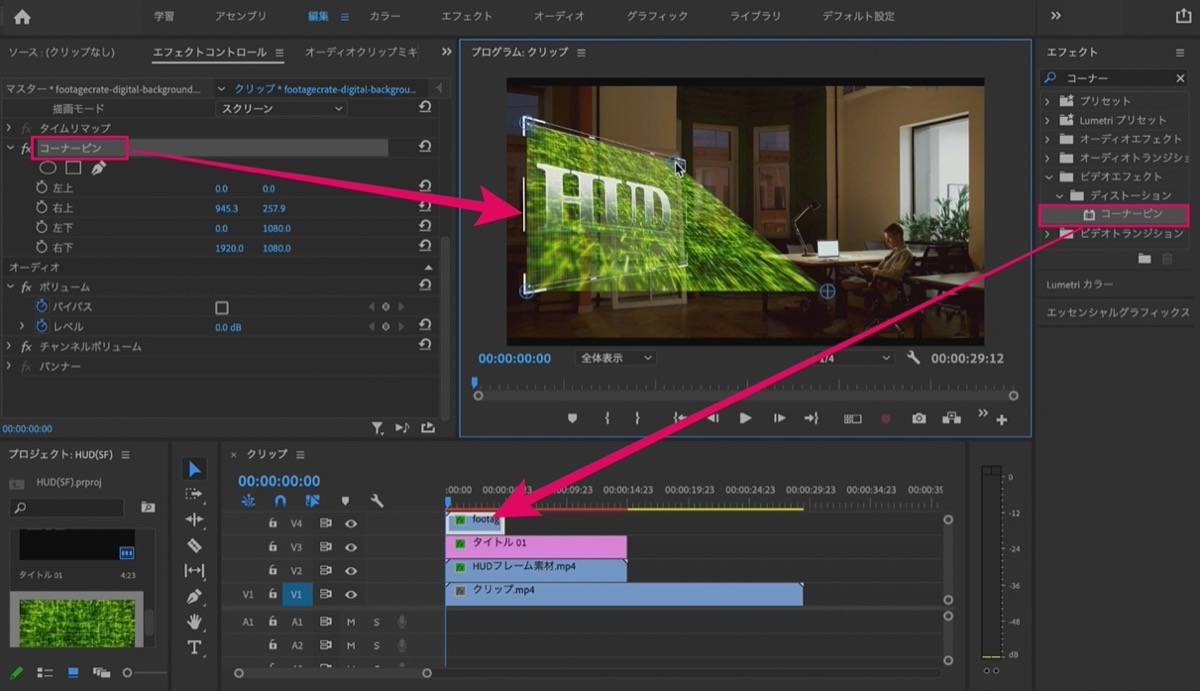Image resolution: width=1200 pixels, height=691 pixels.
Task: Expand the プリセット folder in effects
Action: point(1047,101)
